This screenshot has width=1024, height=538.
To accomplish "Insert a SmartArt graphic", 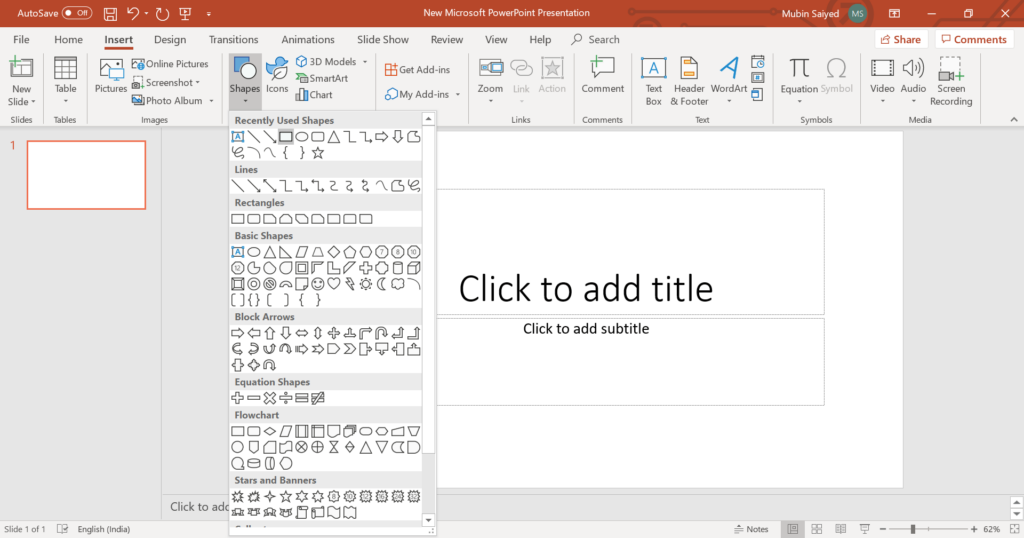I will point(321,78).
